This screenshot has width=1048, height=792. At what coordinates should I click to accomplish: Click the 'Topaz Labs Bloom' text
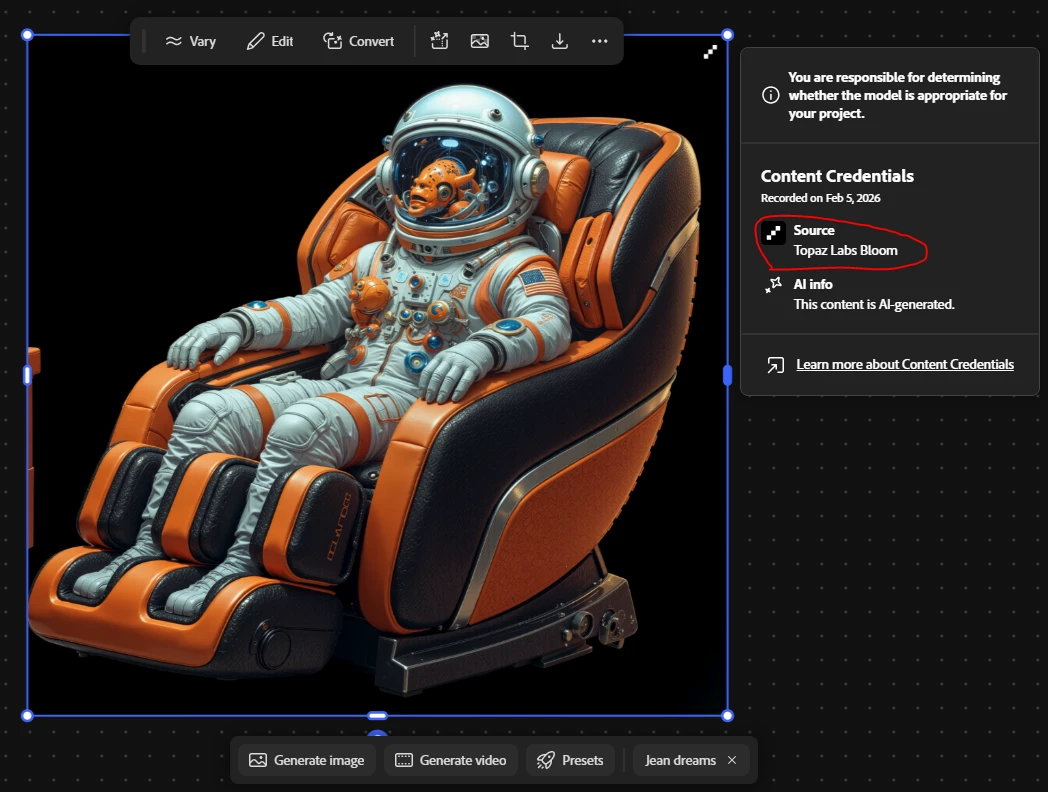845,251
